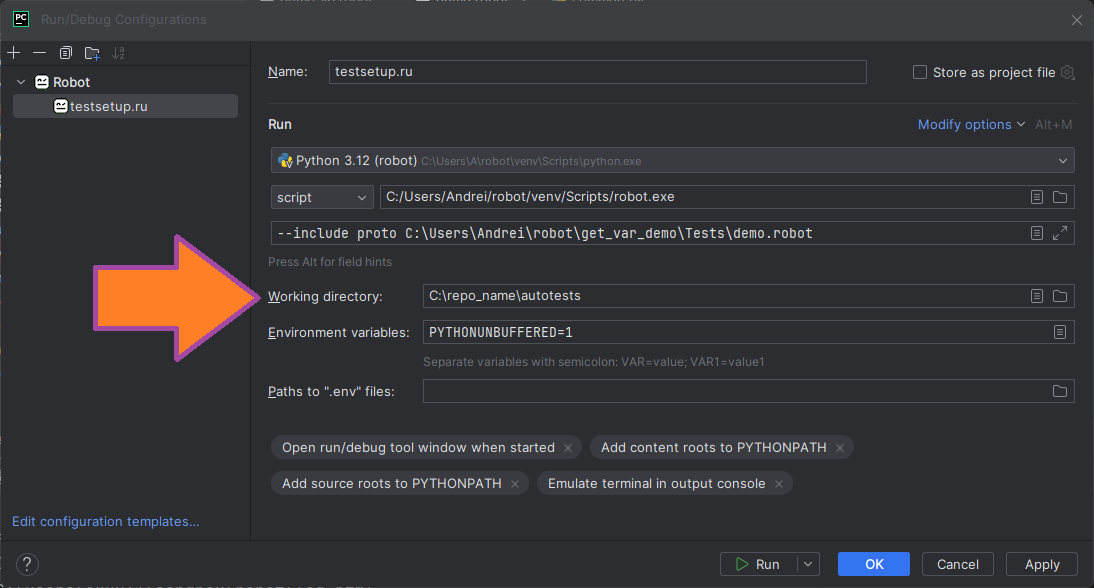
Task: Open project file storage settings gear
Action: point(1067,73)
